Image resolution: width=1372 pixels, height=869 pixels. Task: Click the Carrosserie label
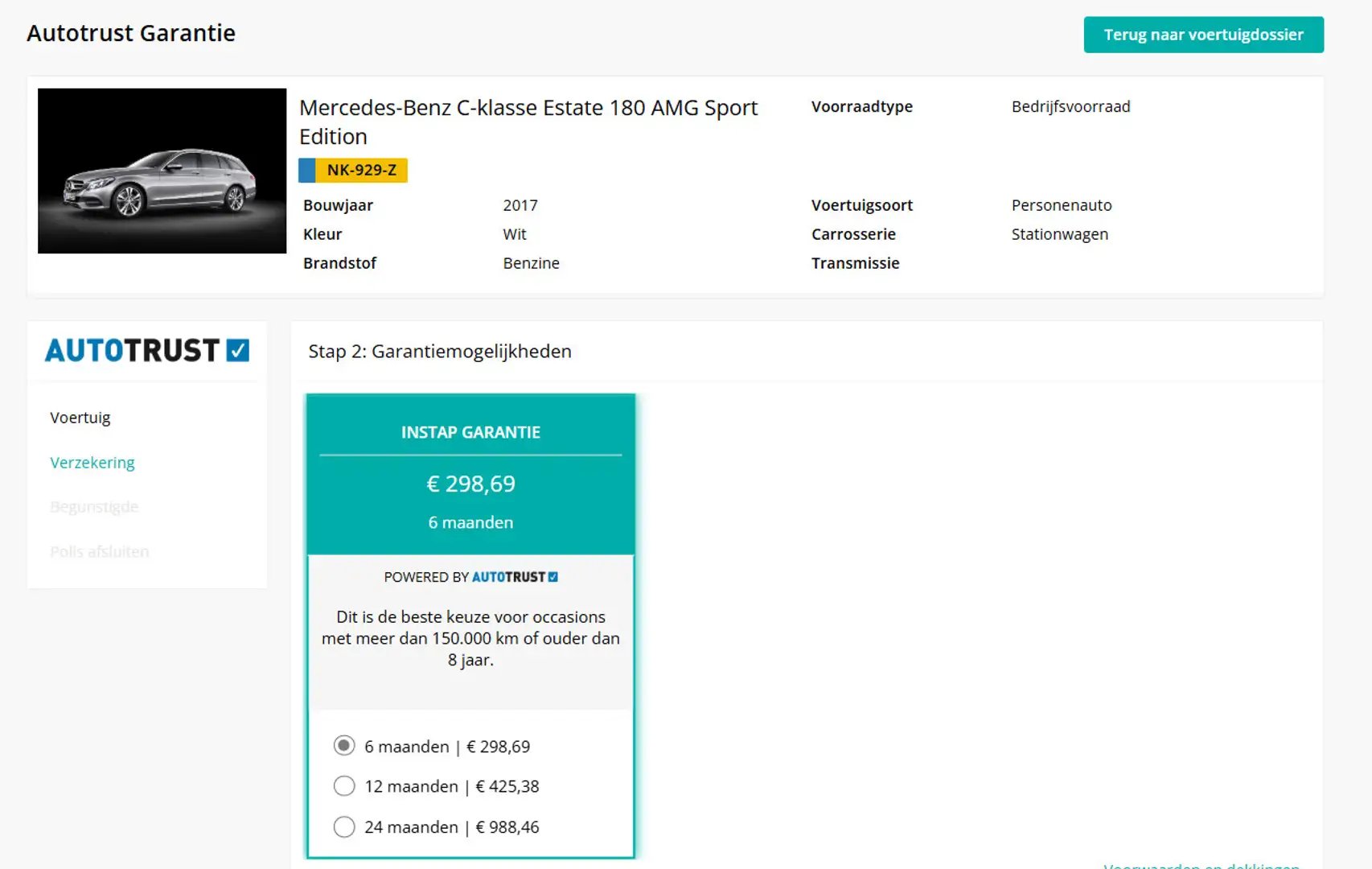point(853,234)
